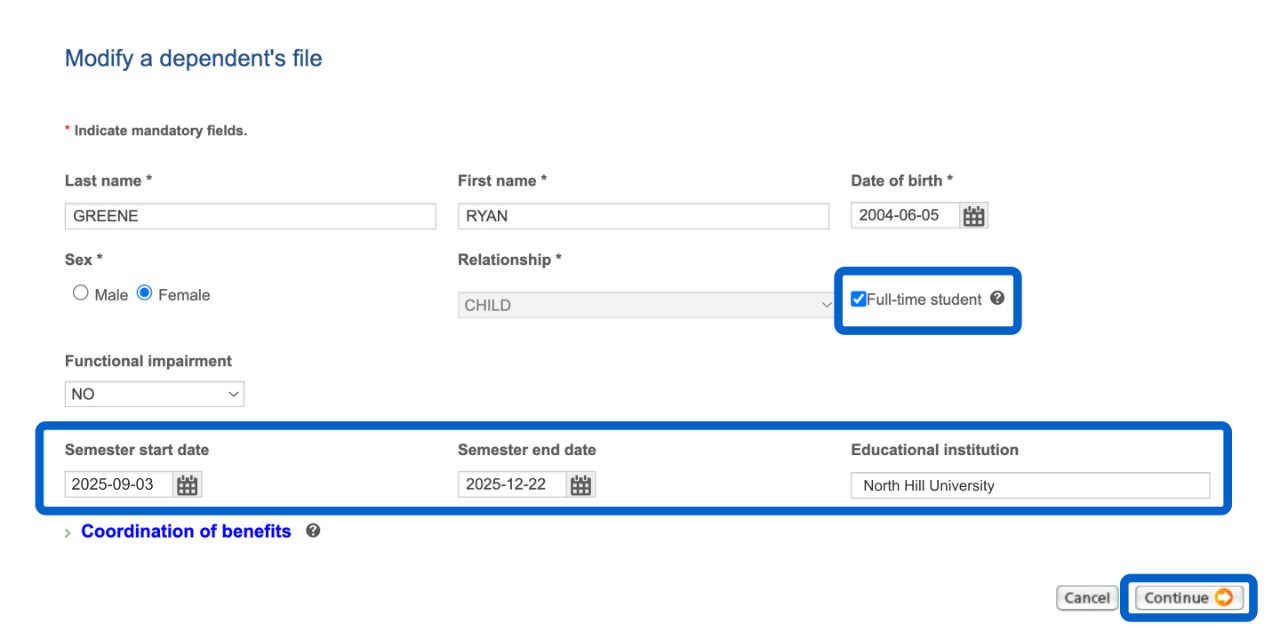
Task: Click help icon beside Full-time student
Action: 997,298
